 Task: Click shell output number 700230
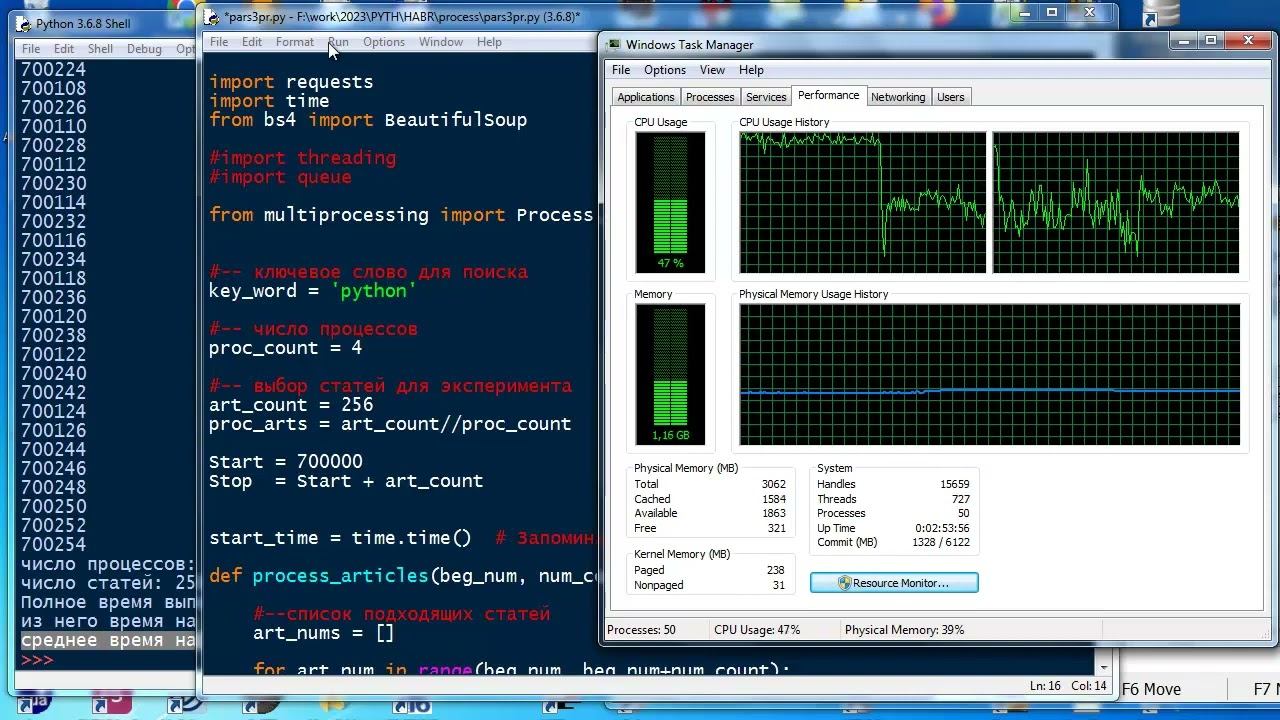53,184
